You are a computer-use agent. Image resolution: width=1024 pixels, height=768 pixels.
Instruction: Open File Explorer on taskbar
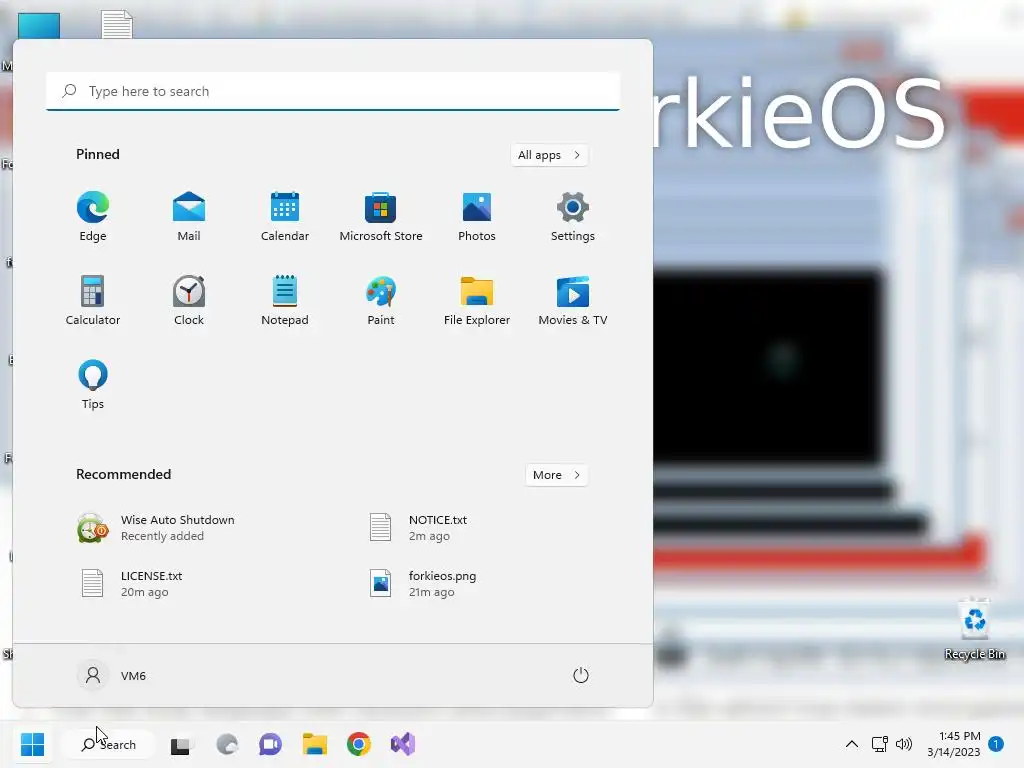point(315,744)
